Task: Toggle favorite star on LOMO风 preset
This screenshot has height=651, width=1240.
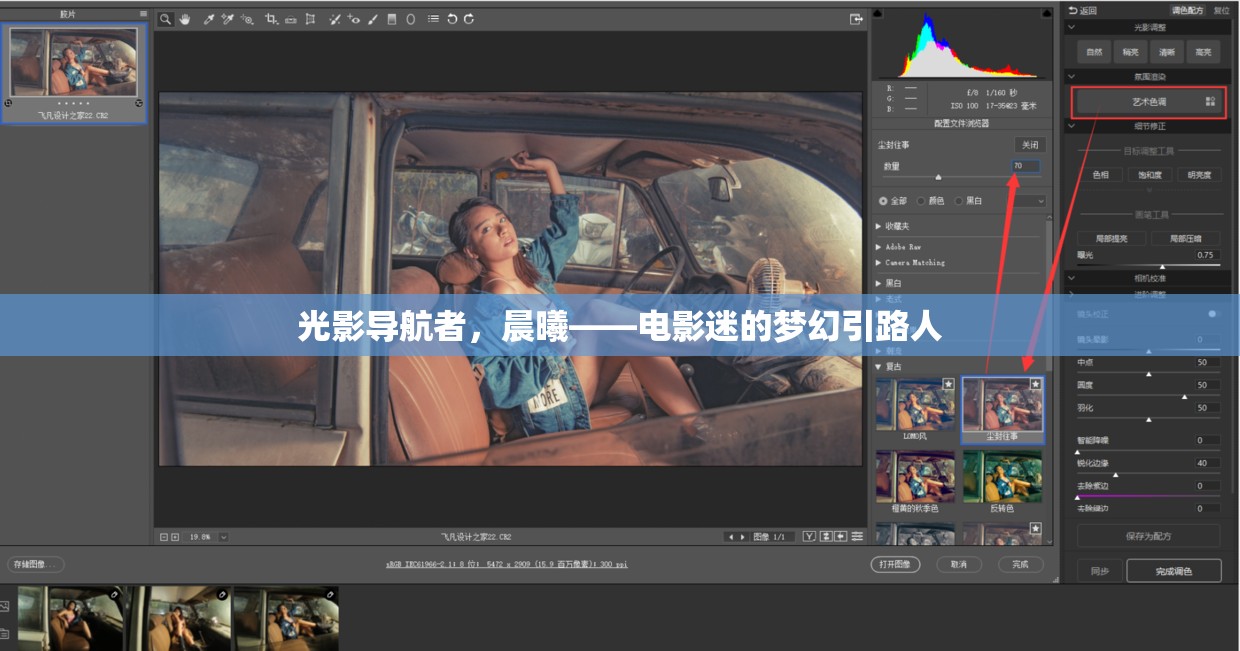Action: tap(948, 383)
